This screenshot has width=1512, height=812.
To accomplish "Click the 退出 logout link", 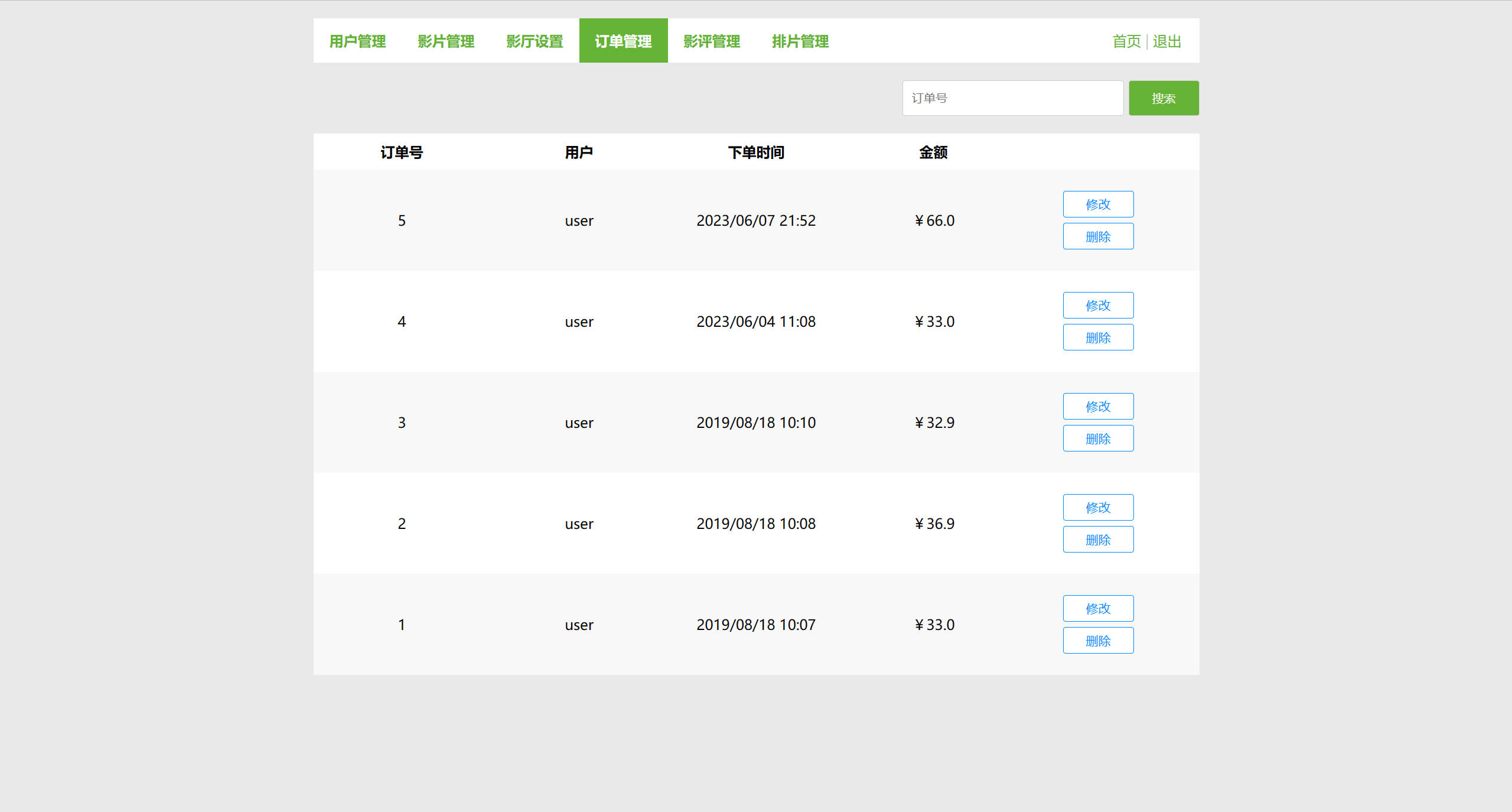I will click(1166, 41).
